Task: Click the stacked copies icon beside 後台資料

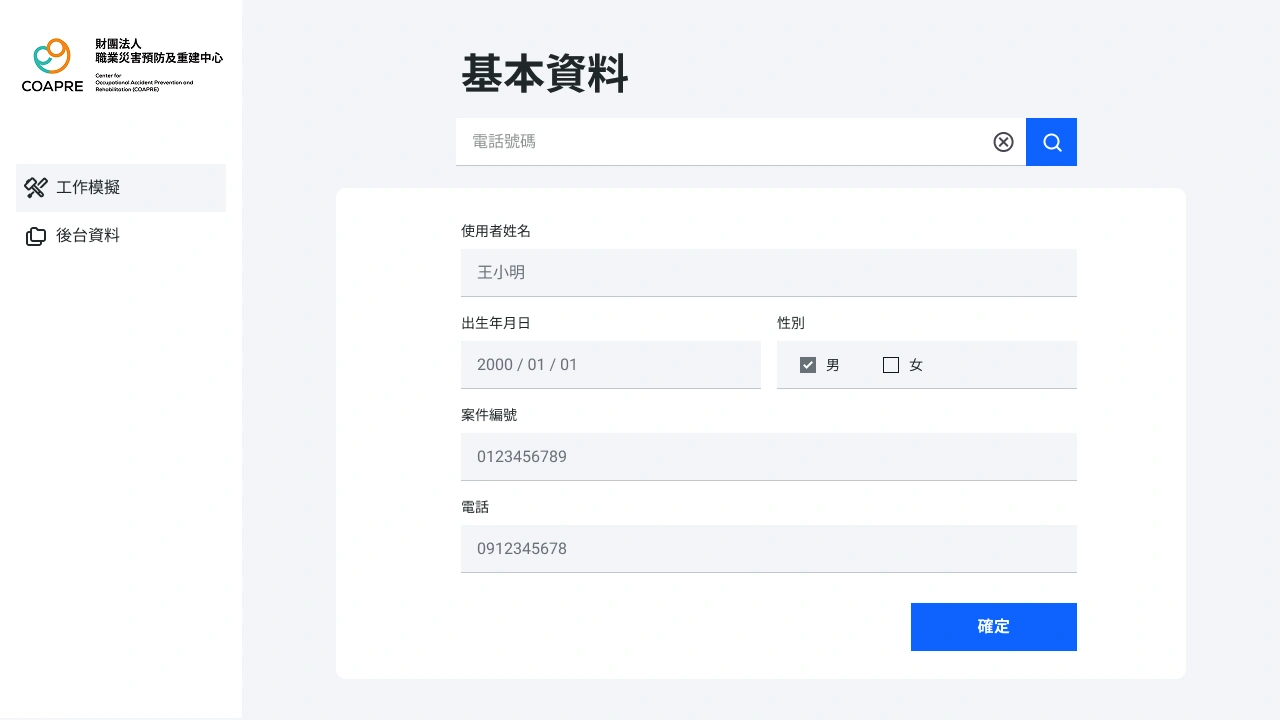Action: pyautogui.click(x=36, y=236)
